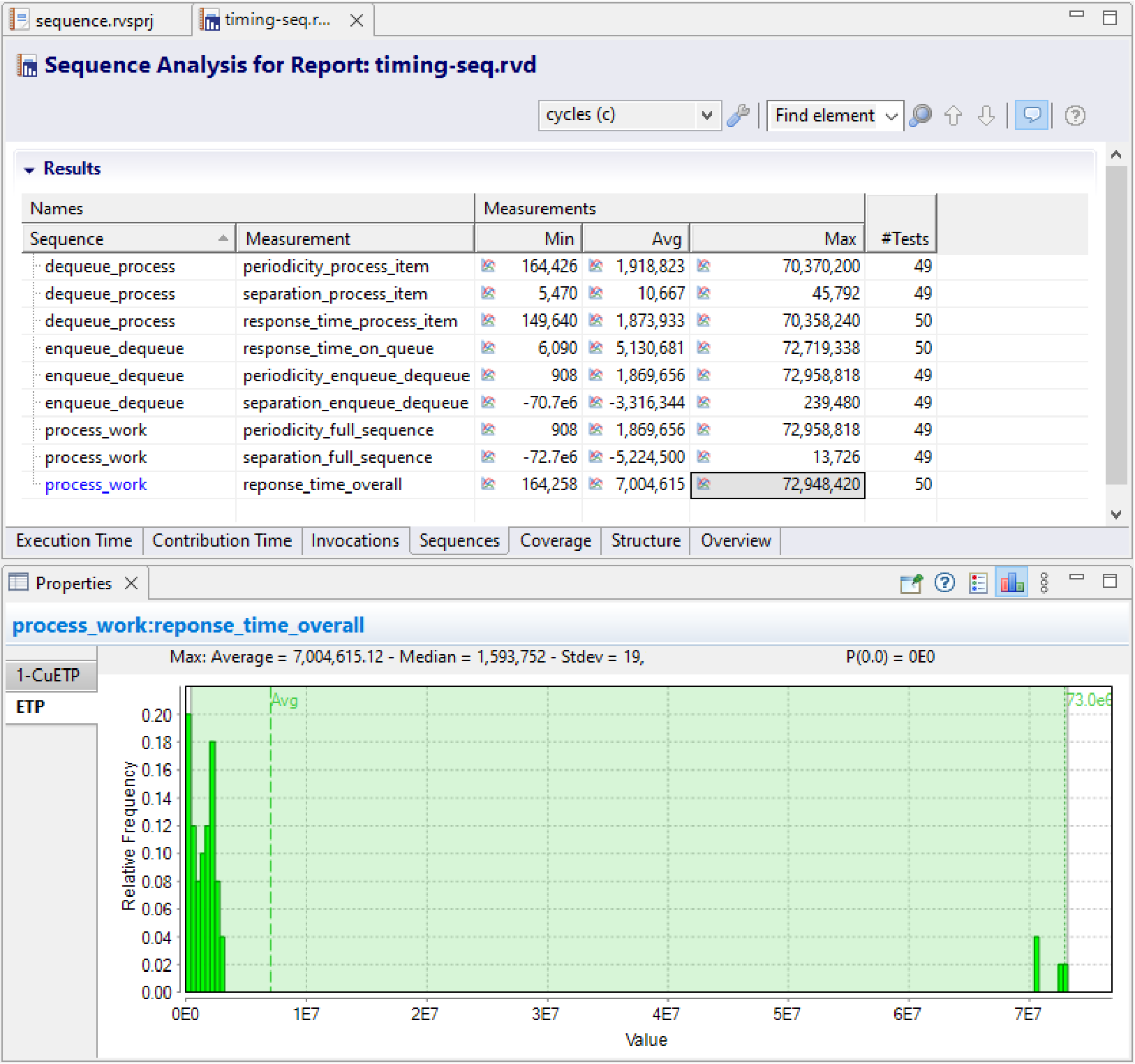Click the Results table scrollbar down arrow
This screenshot has height=1064, width=1135.
point(1116,515)
